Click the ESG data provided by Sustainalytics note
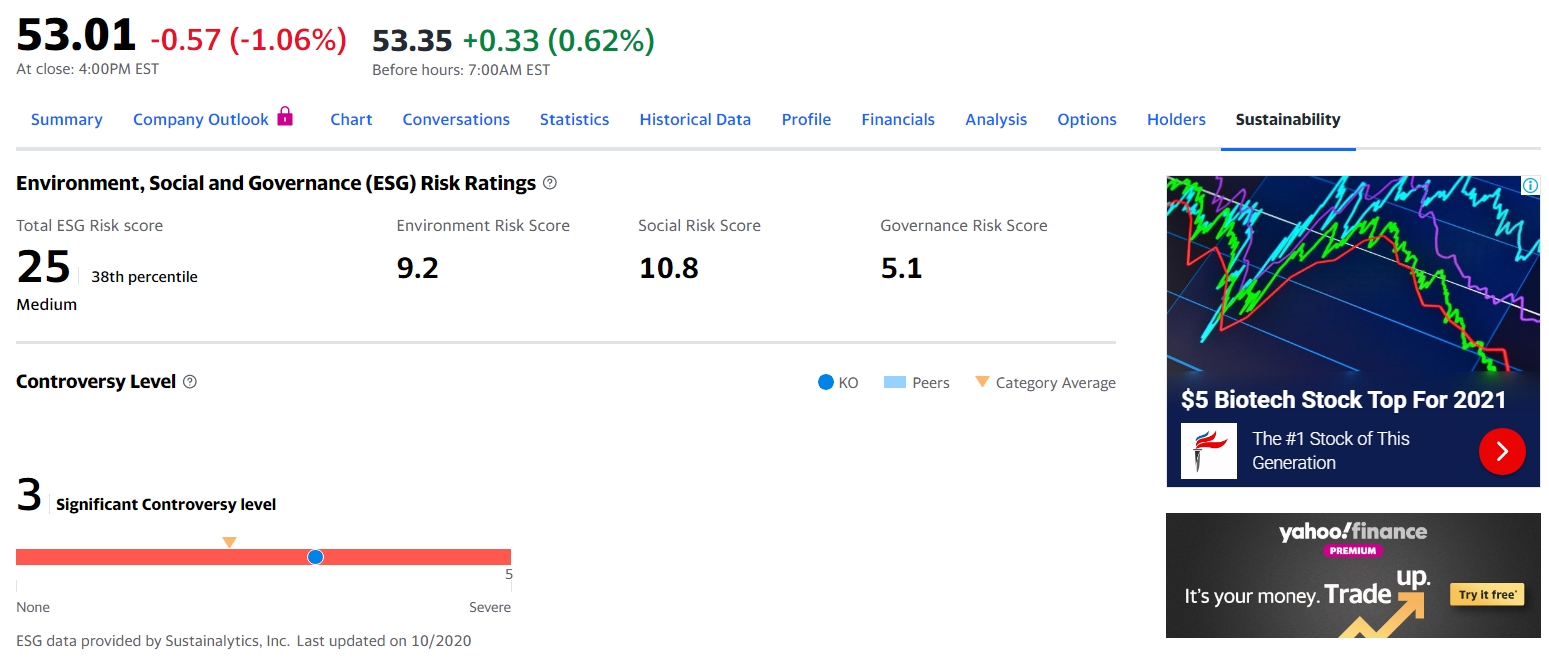Screen dimensions: 1549x664 point(244,640)
